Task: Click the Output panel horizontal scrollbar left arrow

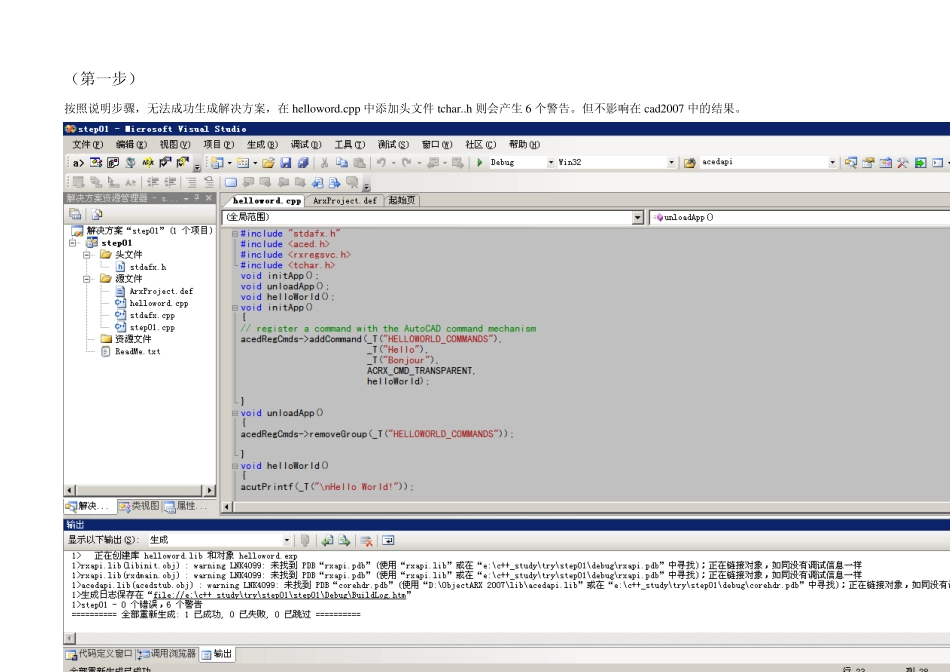Action: click(x=70, y=637)
